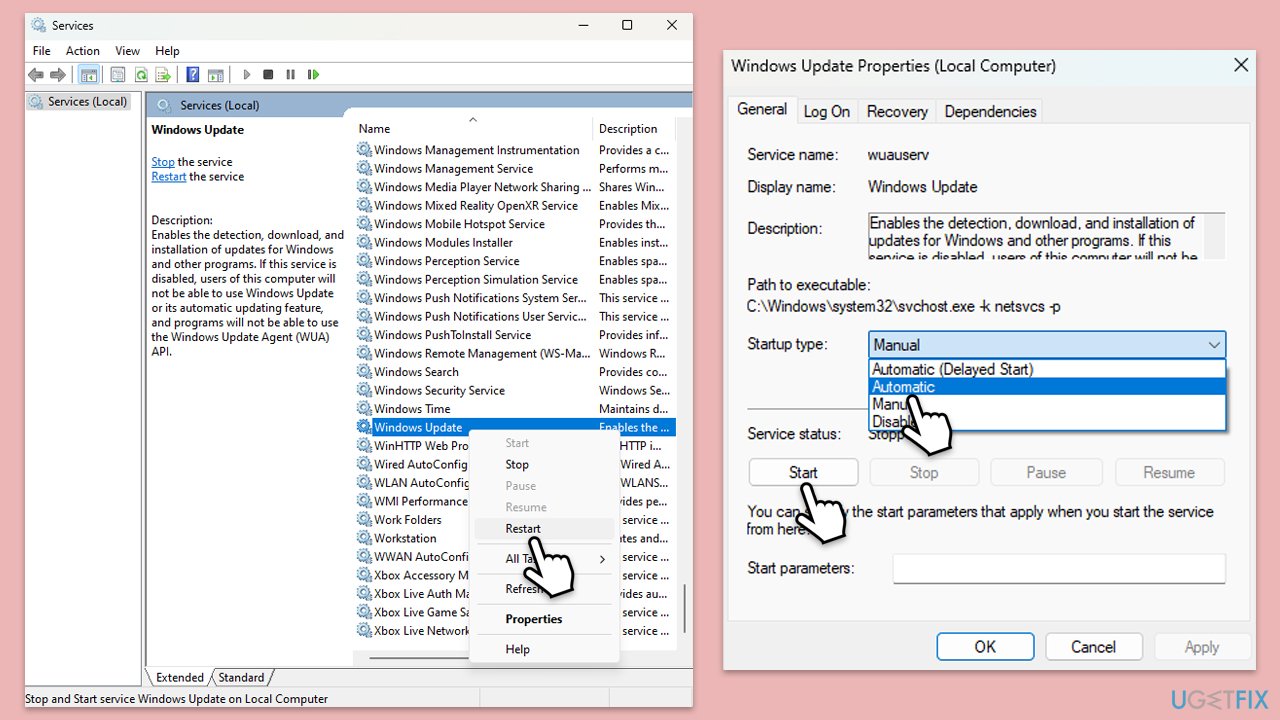
Task: Expand the All Tasks submenu arrow
Action: (602, 559)
